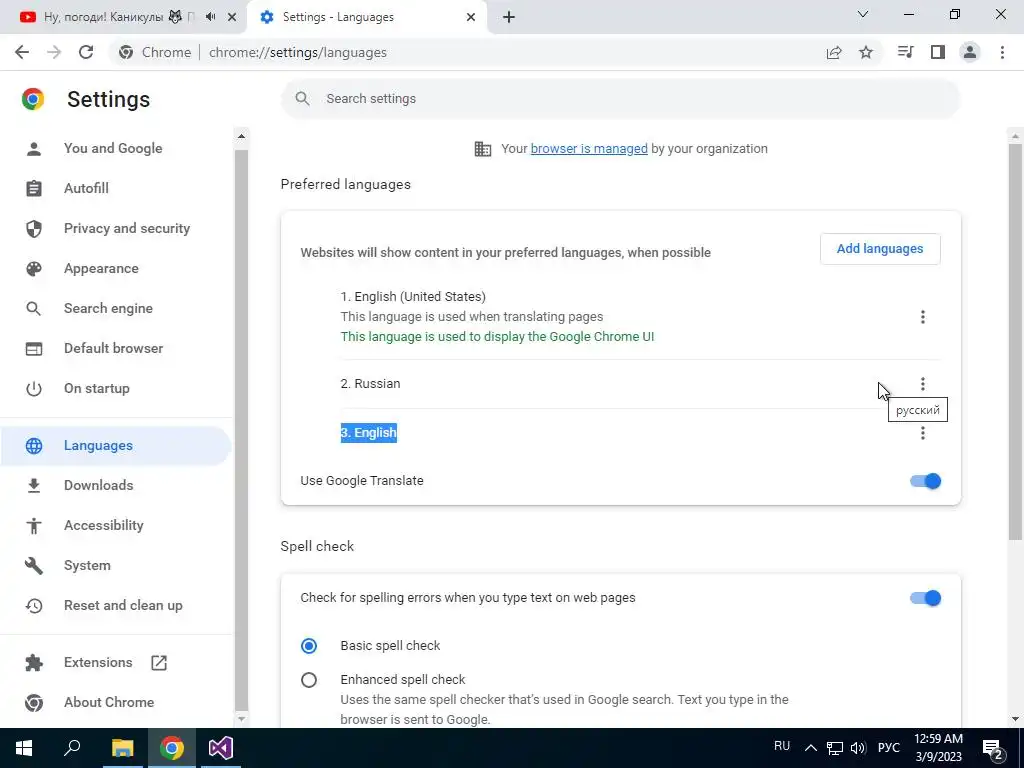Click the 'browser is managed' link

pyautogui.click(x=589, y=148)
